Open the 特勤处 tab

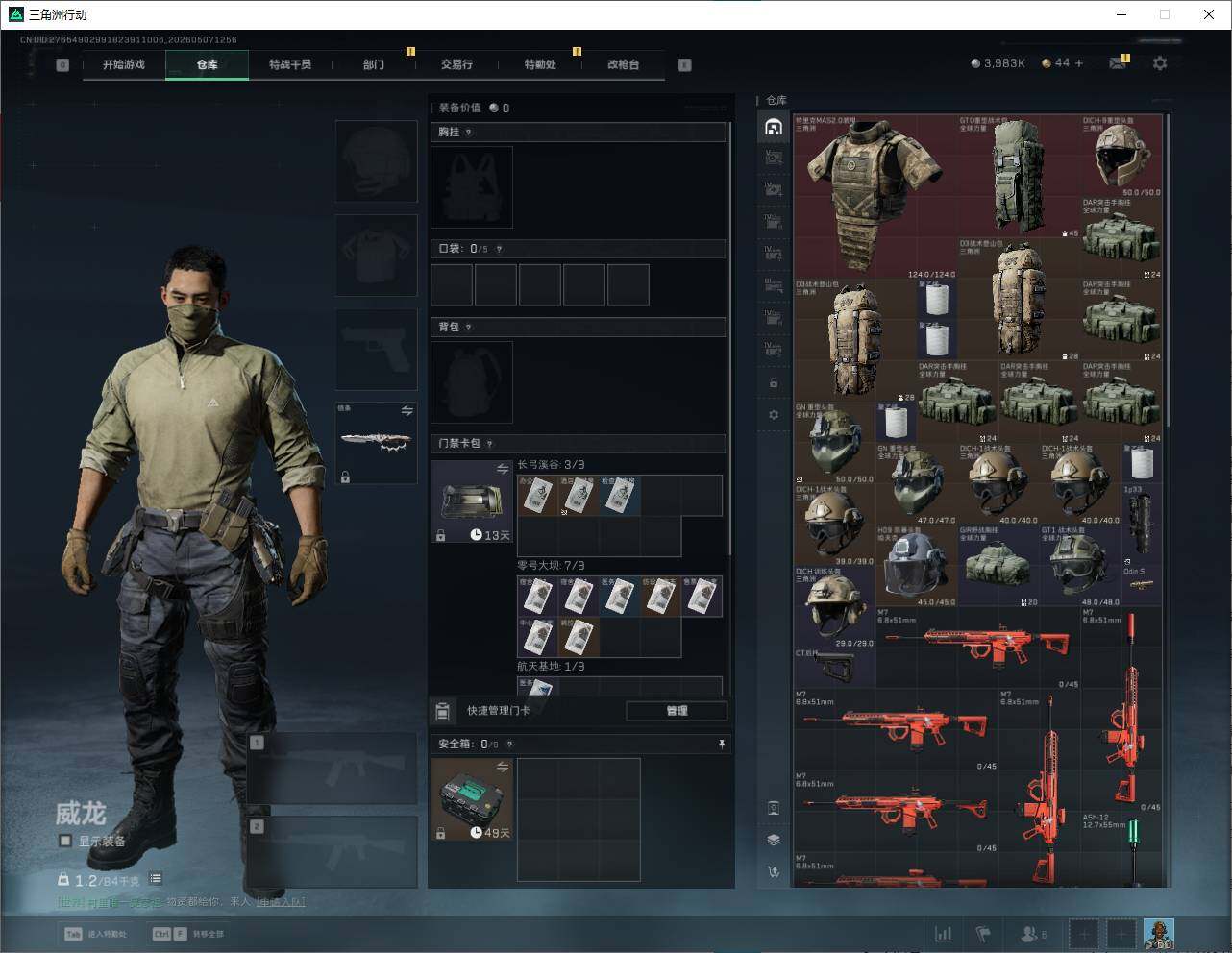(540, 64)
